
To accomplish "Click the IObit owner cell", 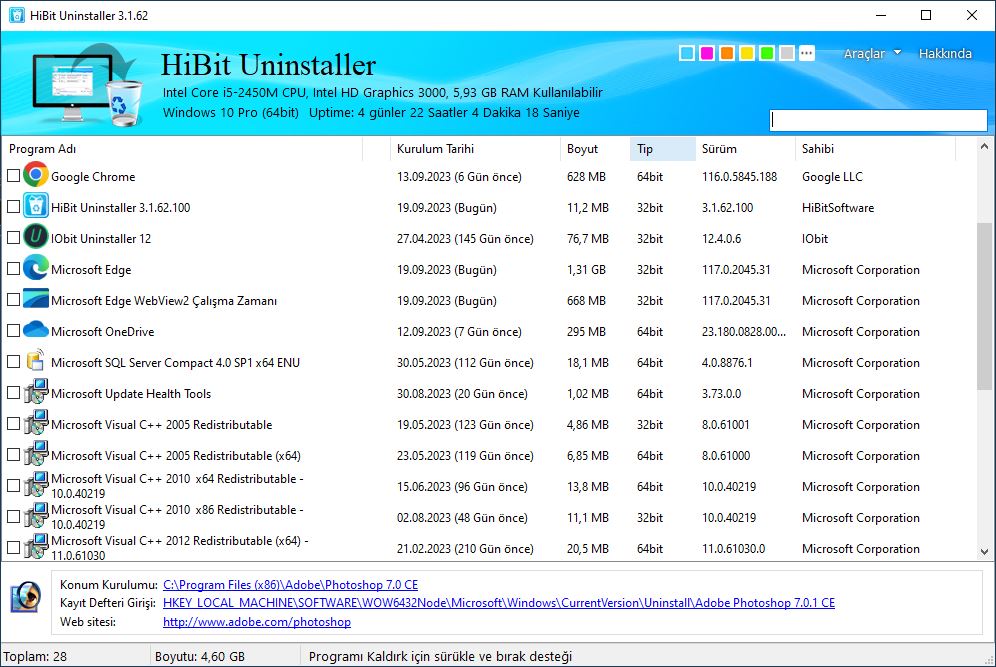I will (815, 239).
